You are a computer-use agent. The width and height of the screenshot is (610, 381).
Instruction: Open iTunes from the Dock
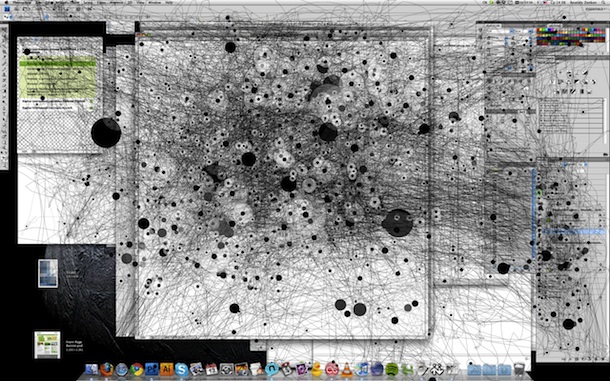362,369
